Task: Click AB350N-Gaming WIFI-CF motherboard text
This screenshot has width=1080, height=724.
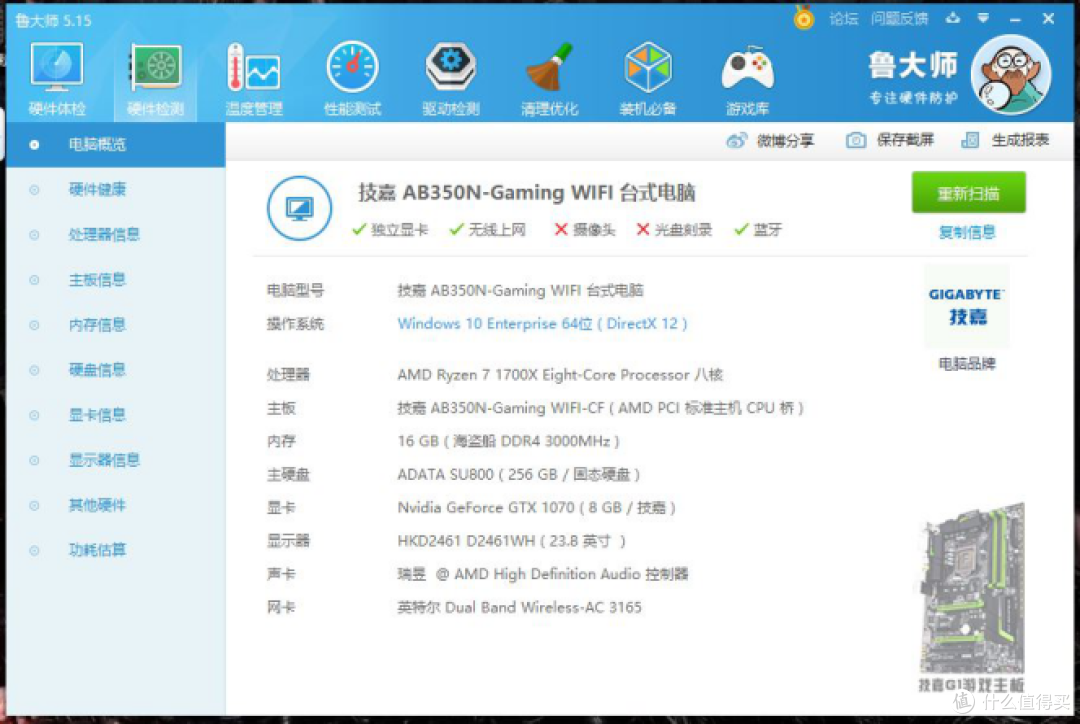Action: coord(600,408)
